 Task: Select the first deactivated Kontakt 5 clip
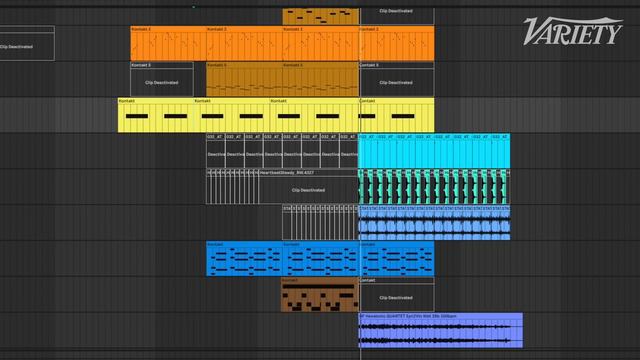click(162, 79)
